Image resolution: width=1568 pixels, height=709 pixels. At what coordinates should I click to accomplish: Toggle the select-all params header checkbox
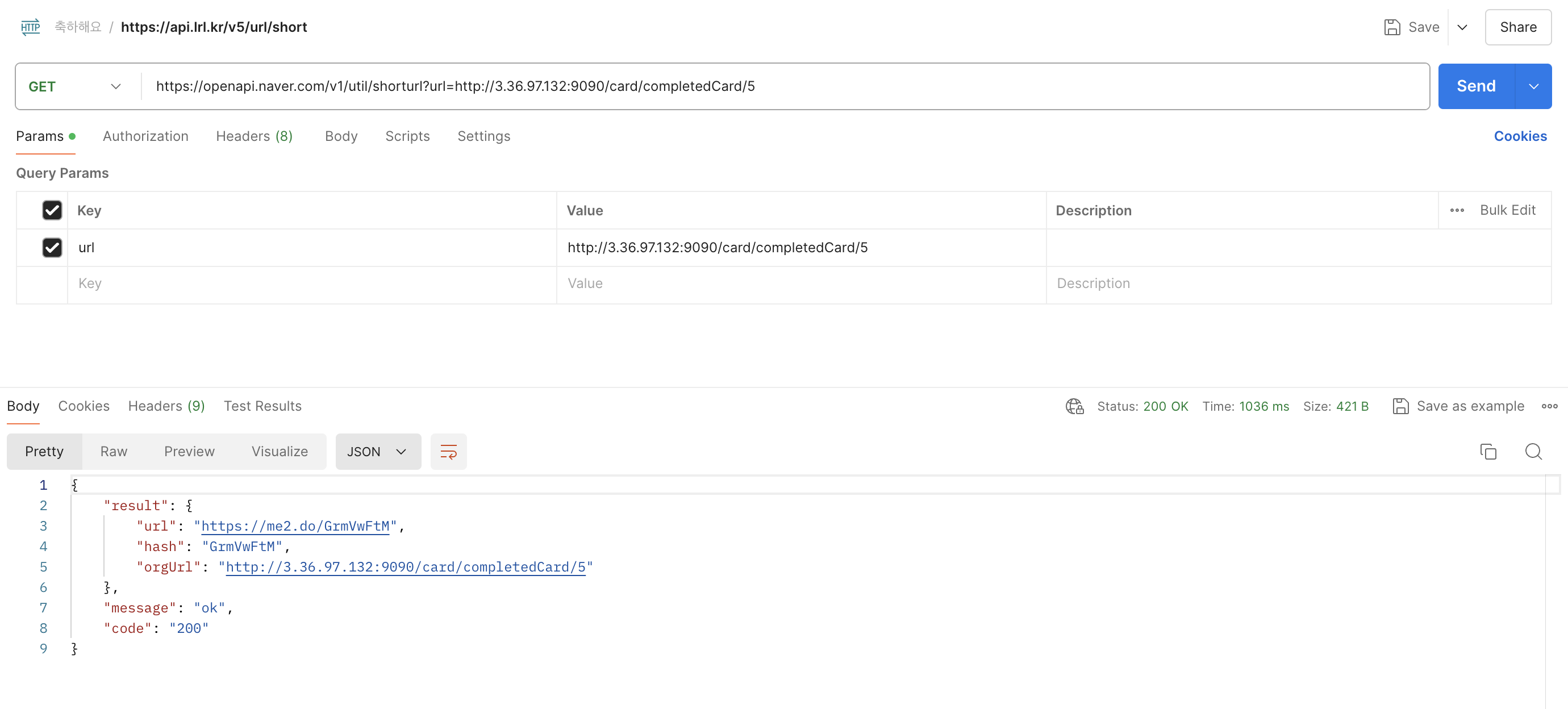[x=52, y=210]
